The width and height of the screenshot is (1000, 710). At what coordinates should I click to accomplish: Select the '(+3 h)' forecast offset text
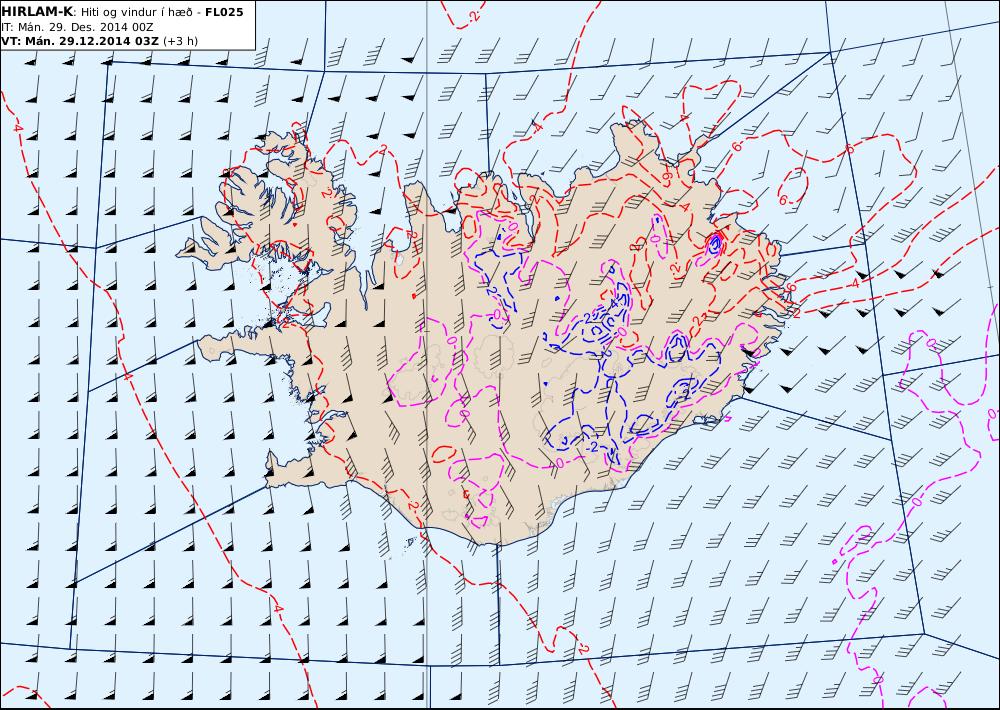pos(180,41)
